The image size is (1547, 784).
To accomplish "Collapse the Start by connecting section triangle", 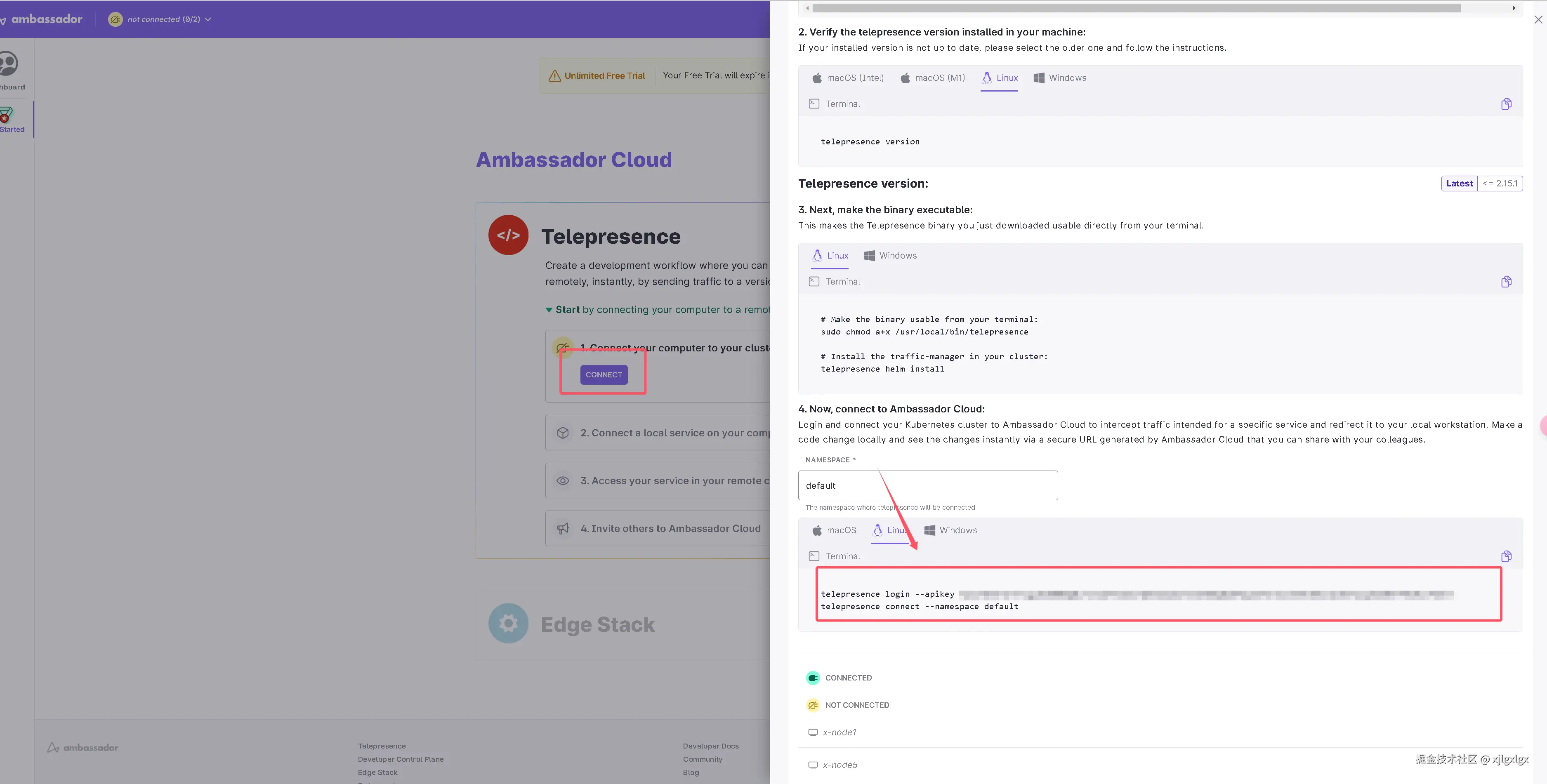I will click(x=548, y=310).
